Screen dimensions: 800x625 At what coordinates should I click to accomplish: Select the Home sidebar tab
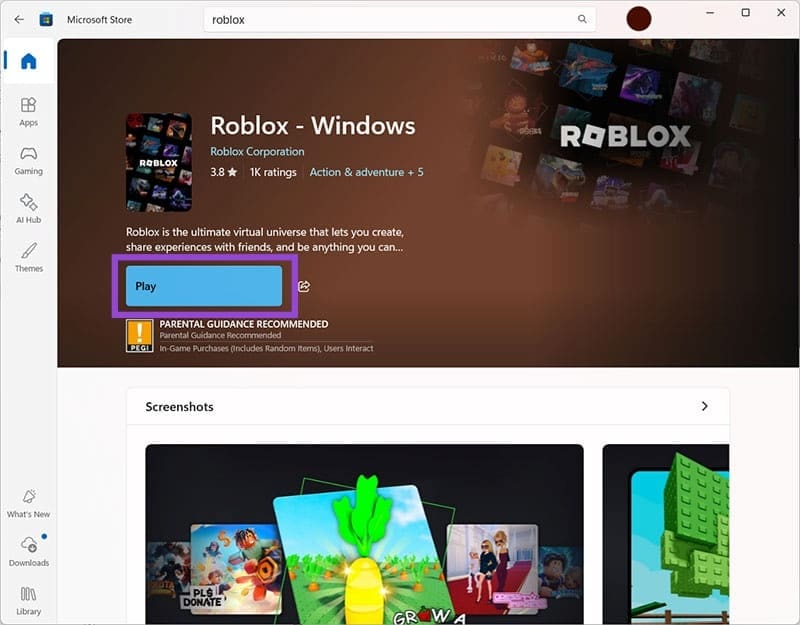27,60
